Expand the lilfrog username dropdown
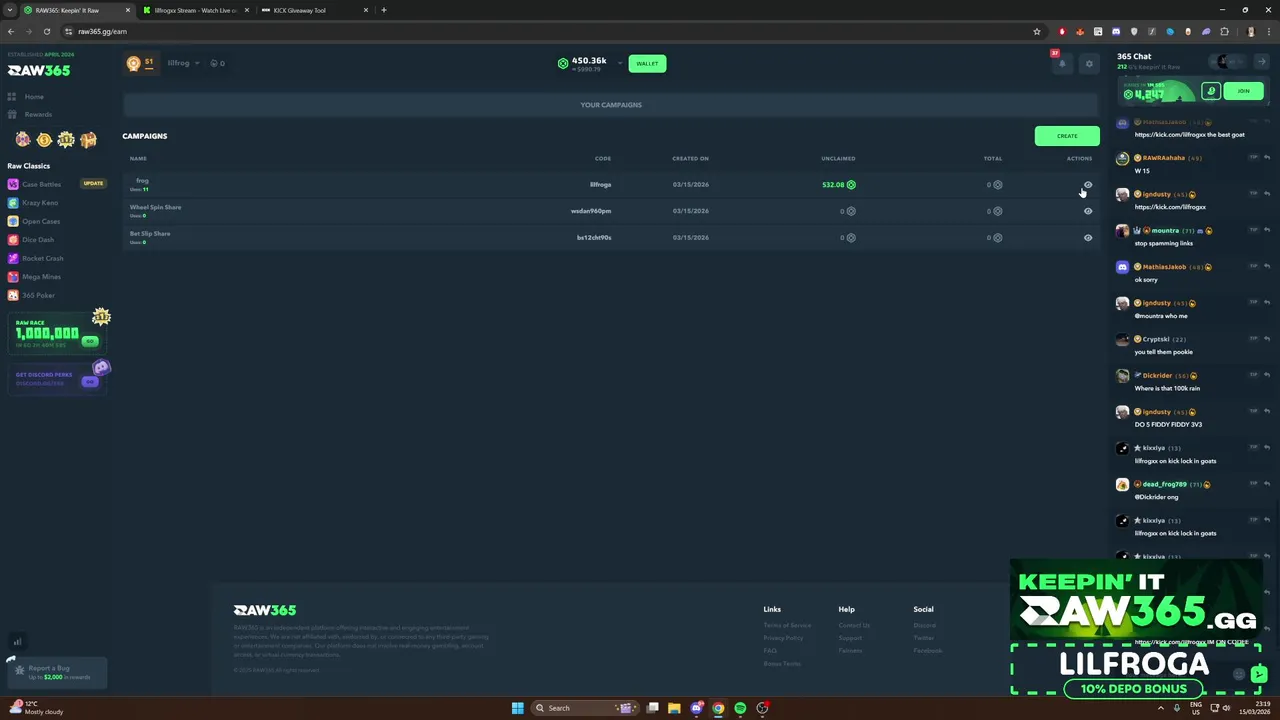Screen dimensions: 1280x720 point(197,63)
